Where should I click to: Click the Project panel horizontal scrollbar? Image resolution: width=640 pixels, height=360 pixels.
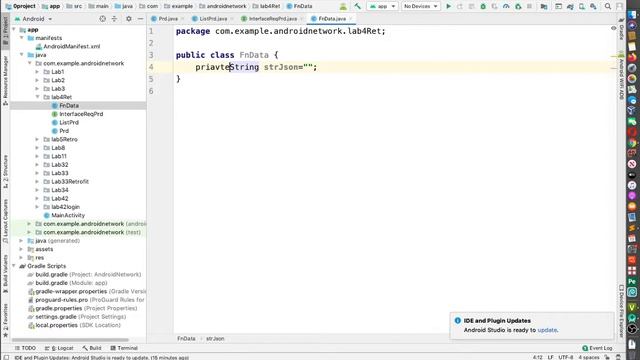pos(70,340)
